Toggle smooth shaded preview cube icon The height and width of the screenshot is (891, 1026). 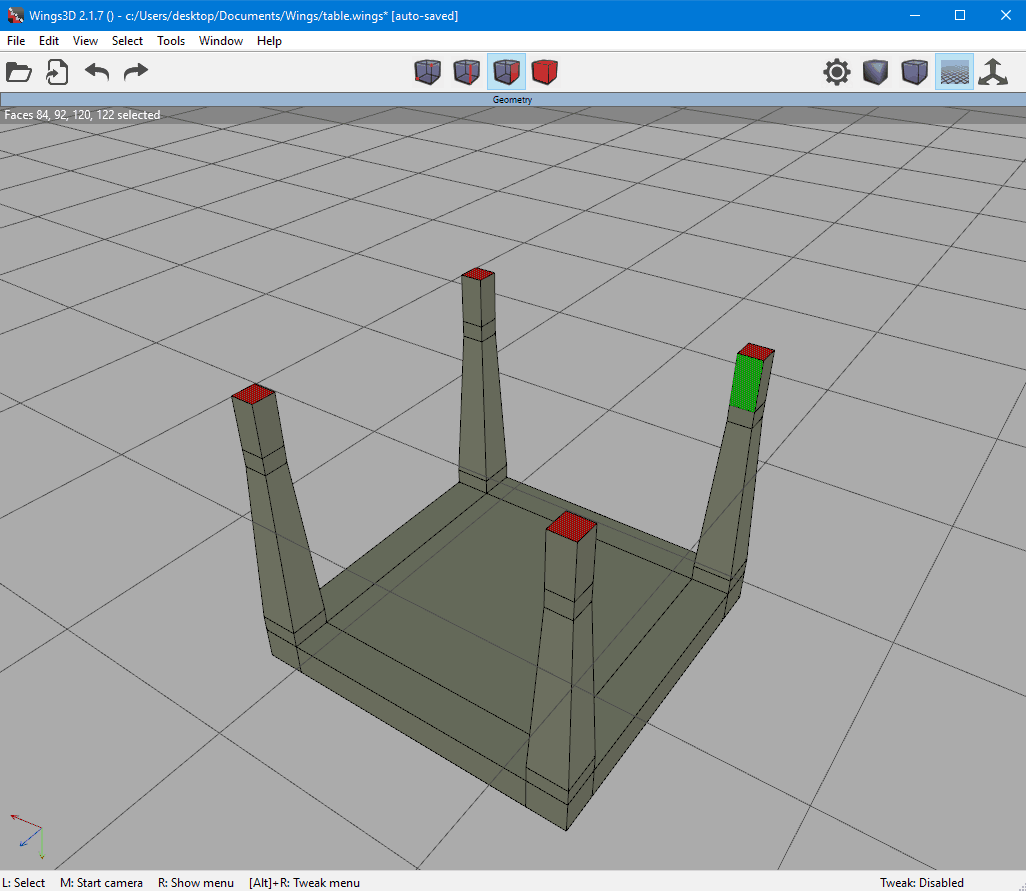click(876, 72)
